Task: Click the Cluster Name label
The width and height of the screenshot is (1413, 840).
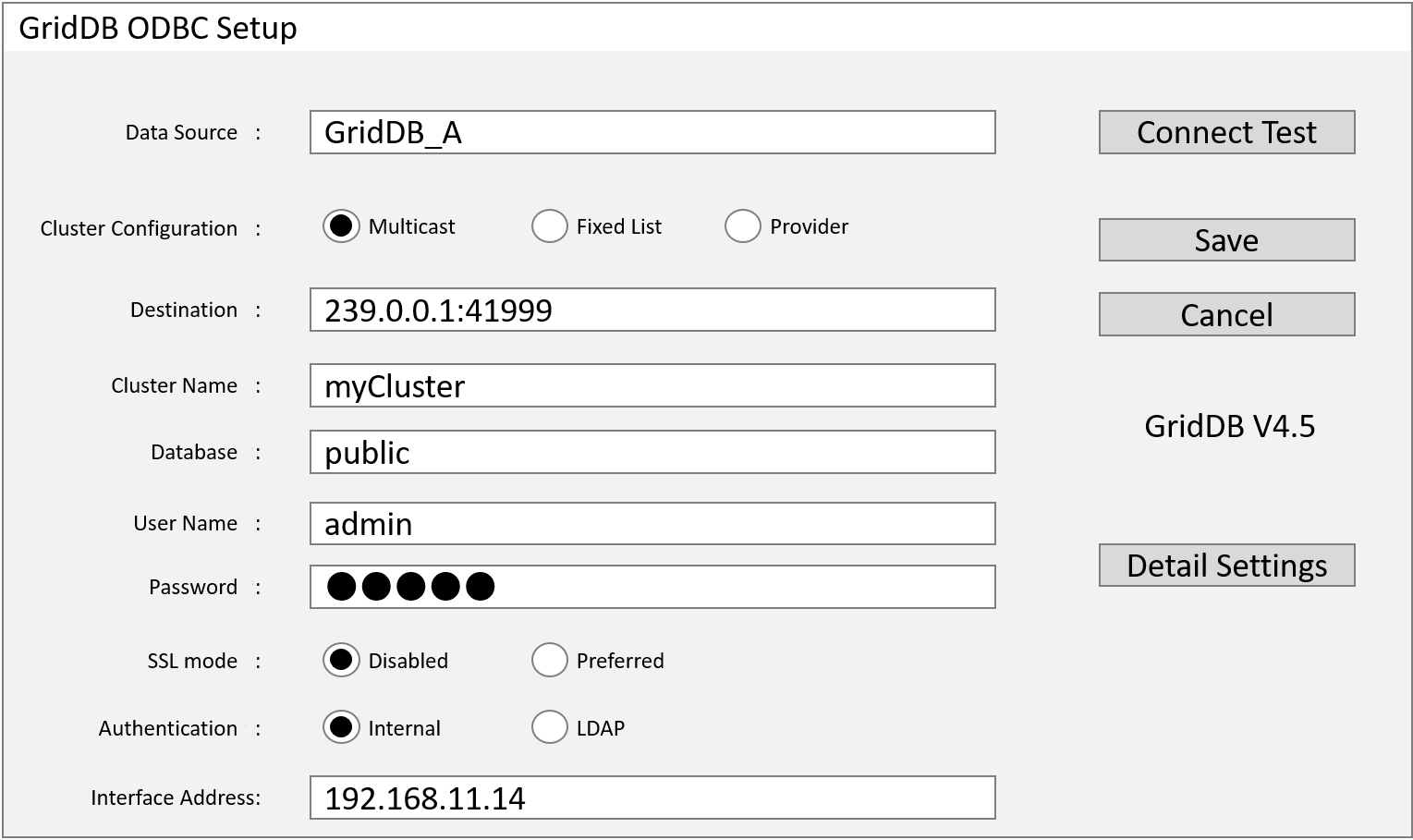Action: 174,385
